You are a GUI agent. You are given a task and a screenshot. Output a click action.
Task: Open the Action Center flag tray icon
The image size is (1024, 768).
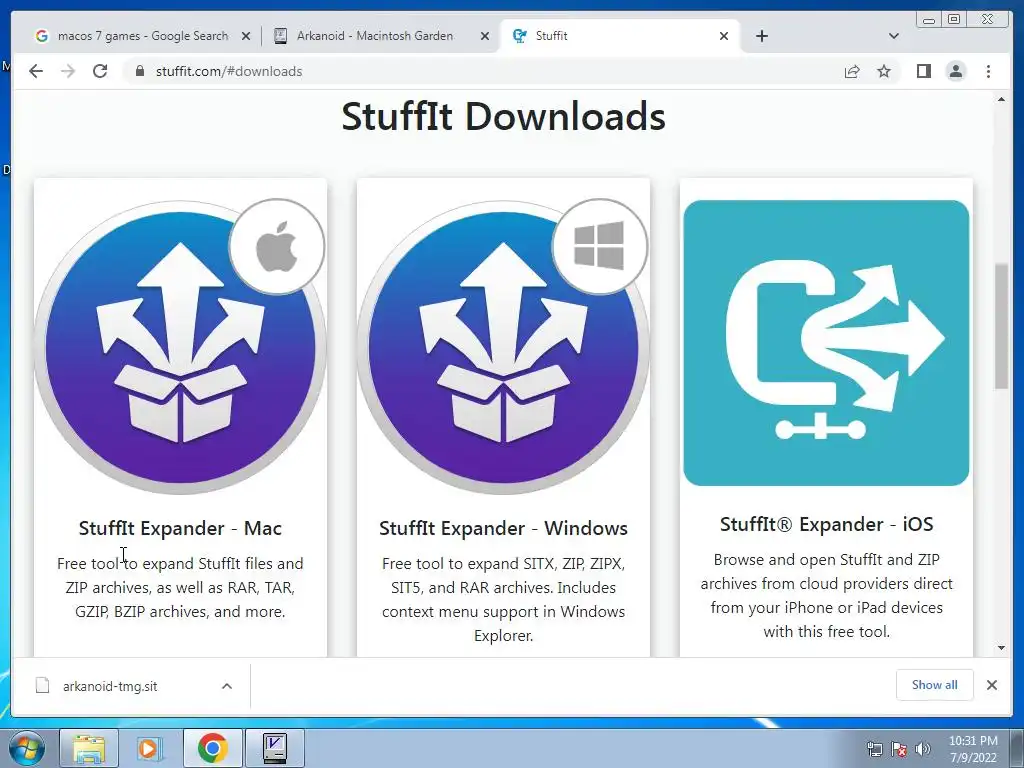click(899, 748)
